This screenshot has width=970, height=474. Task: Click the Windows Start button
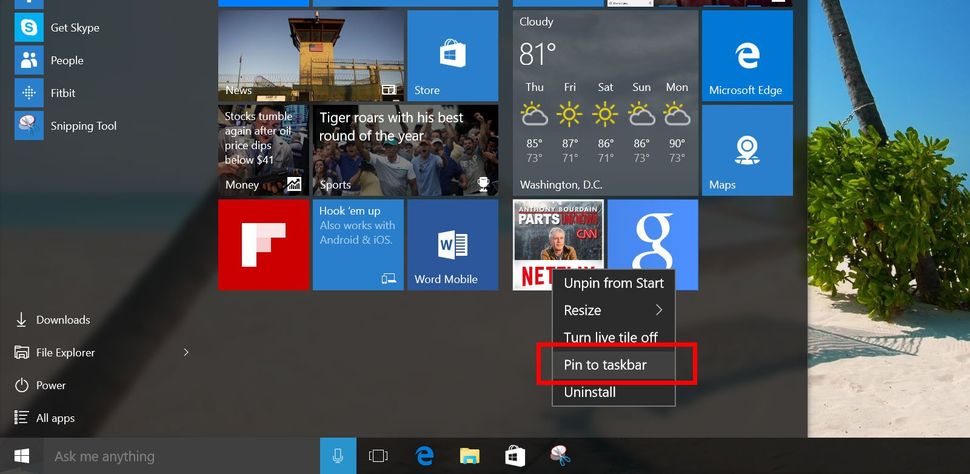coord(22,457)
